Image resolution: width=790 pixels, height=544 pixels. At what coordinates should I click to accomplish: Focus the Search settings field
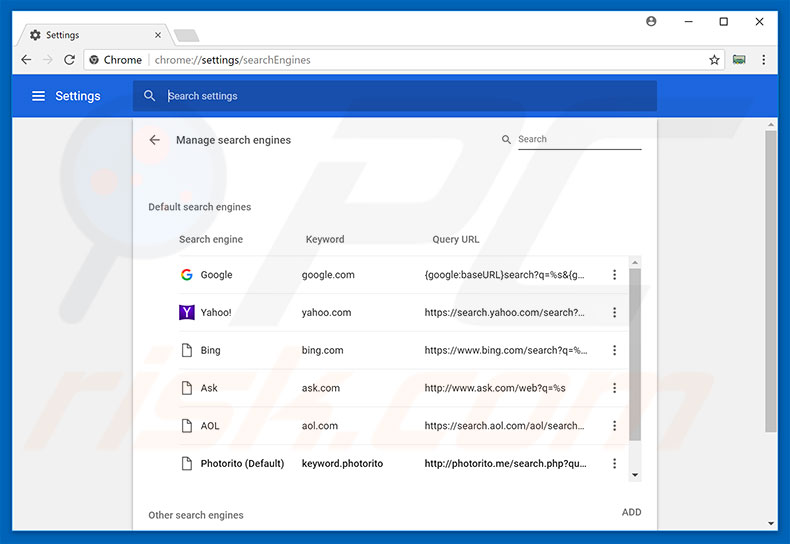pyautogui.click(x=400, y=96)
